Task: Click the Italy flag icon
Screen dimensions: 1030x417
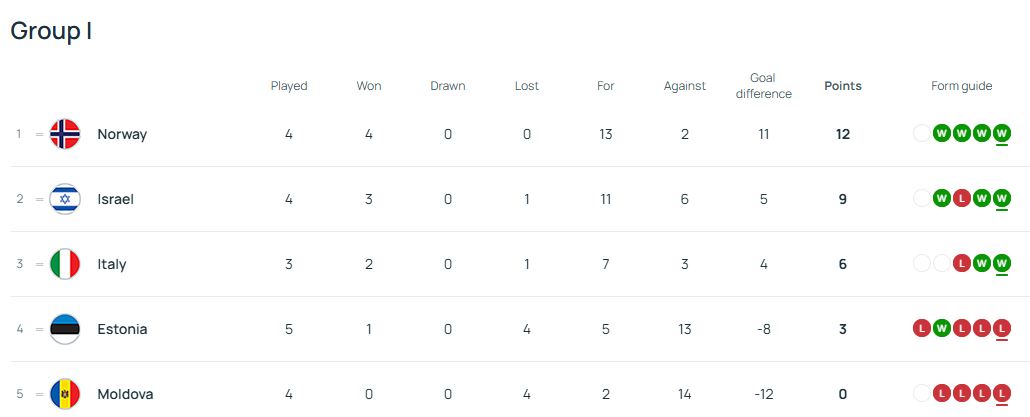Action: (65, 264)
